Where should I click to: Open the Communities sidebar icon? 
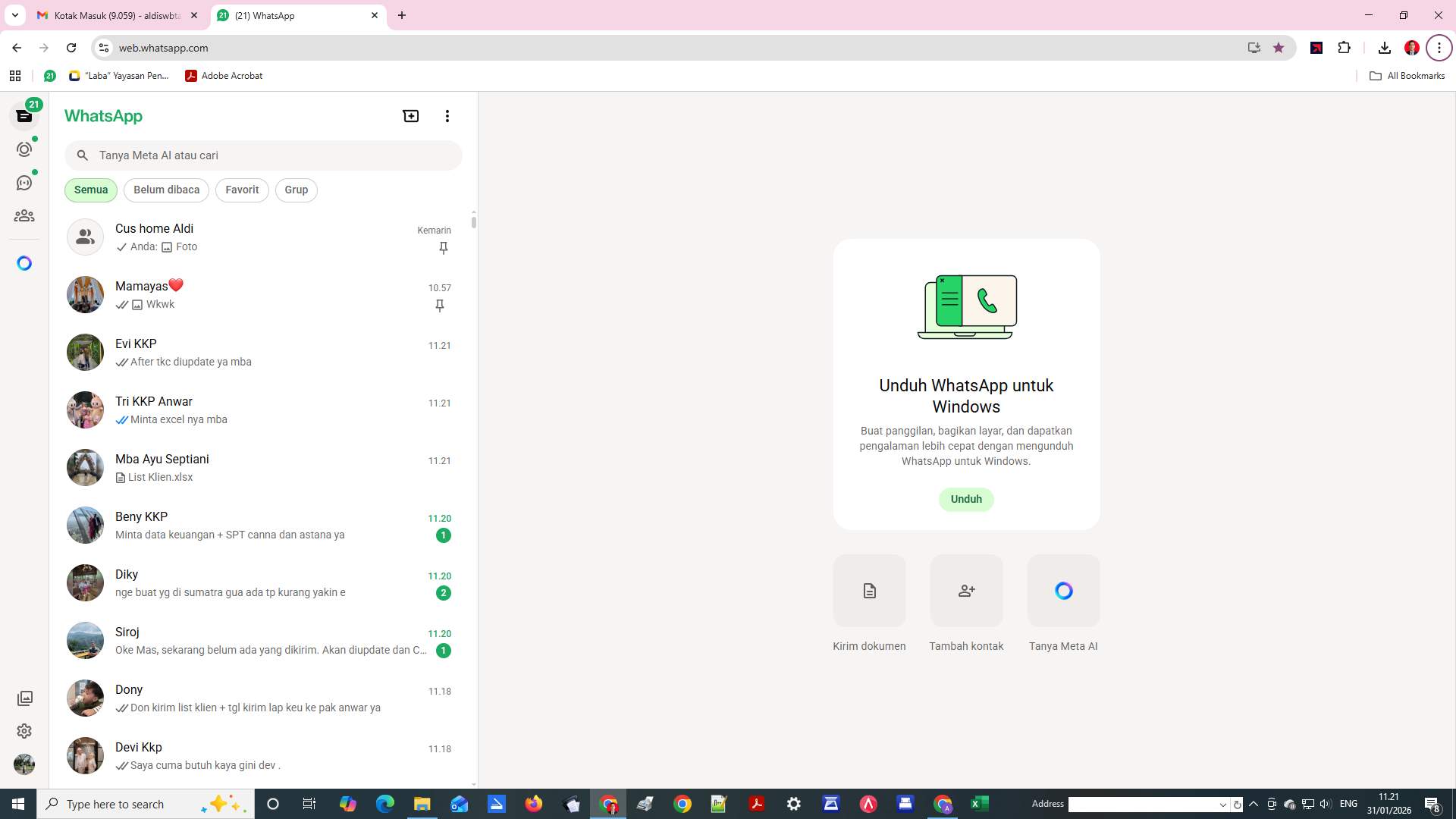[24, 216]
